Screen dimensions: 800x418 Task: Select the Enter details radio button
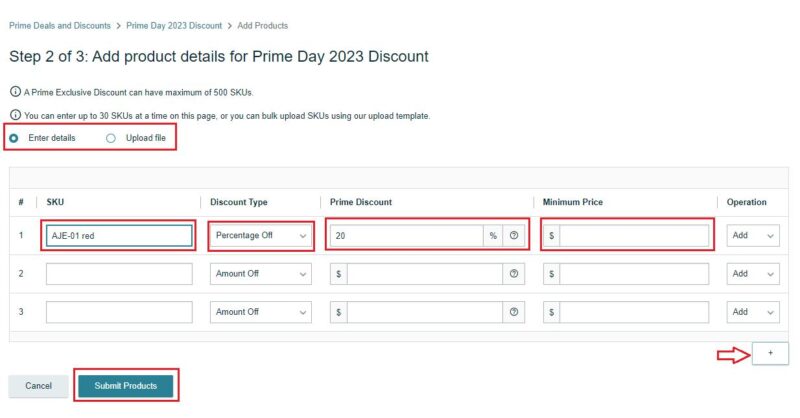pos(14,138)
